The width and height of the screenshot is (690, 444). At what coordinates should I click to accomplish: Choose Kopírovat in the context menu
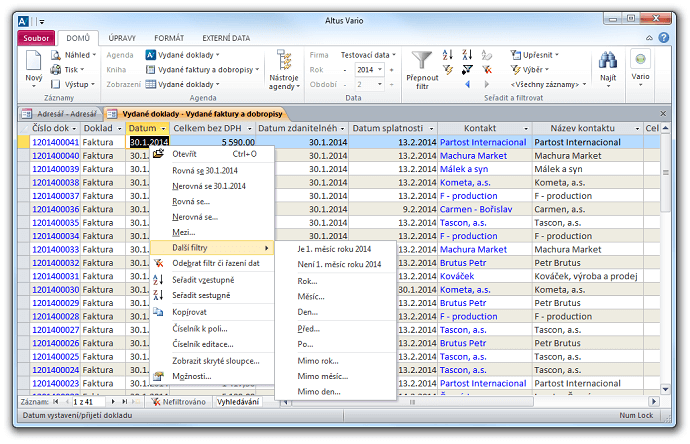212,312
